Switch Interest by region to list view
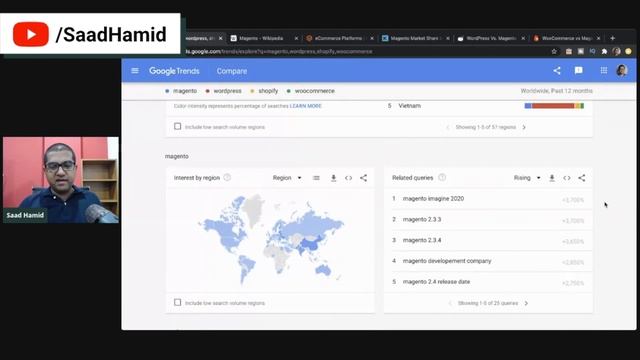640x360 pixels. [x=316, y=178]
